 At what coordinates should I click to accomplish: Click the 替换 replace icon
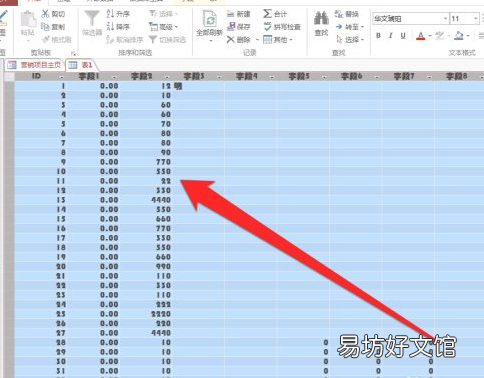[x=339, y=14]
